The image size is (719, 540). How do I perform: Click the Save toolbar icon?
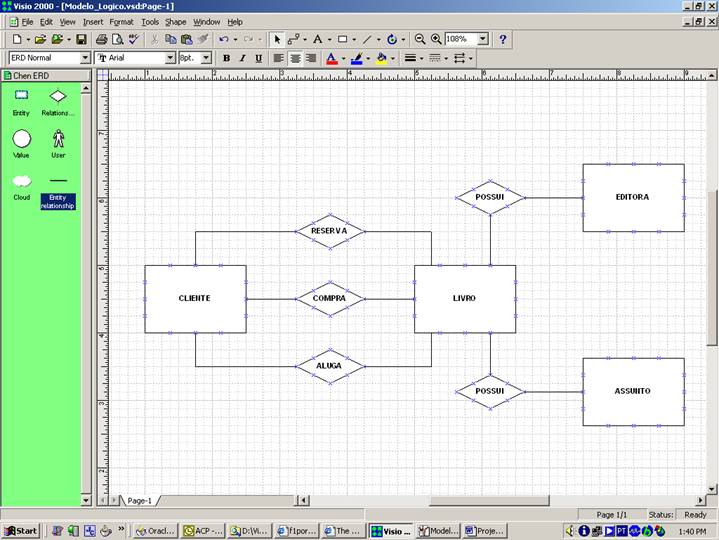[x=81, y=39]
